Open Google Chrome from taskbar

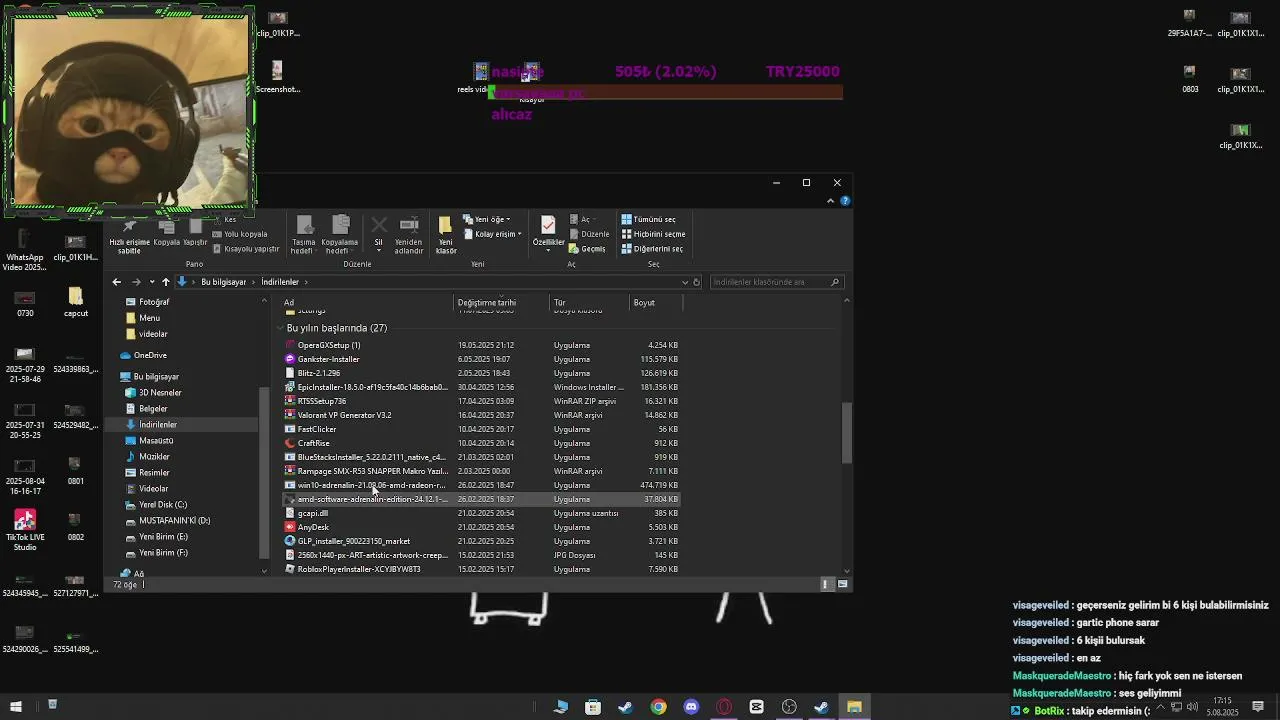point(658,707)
